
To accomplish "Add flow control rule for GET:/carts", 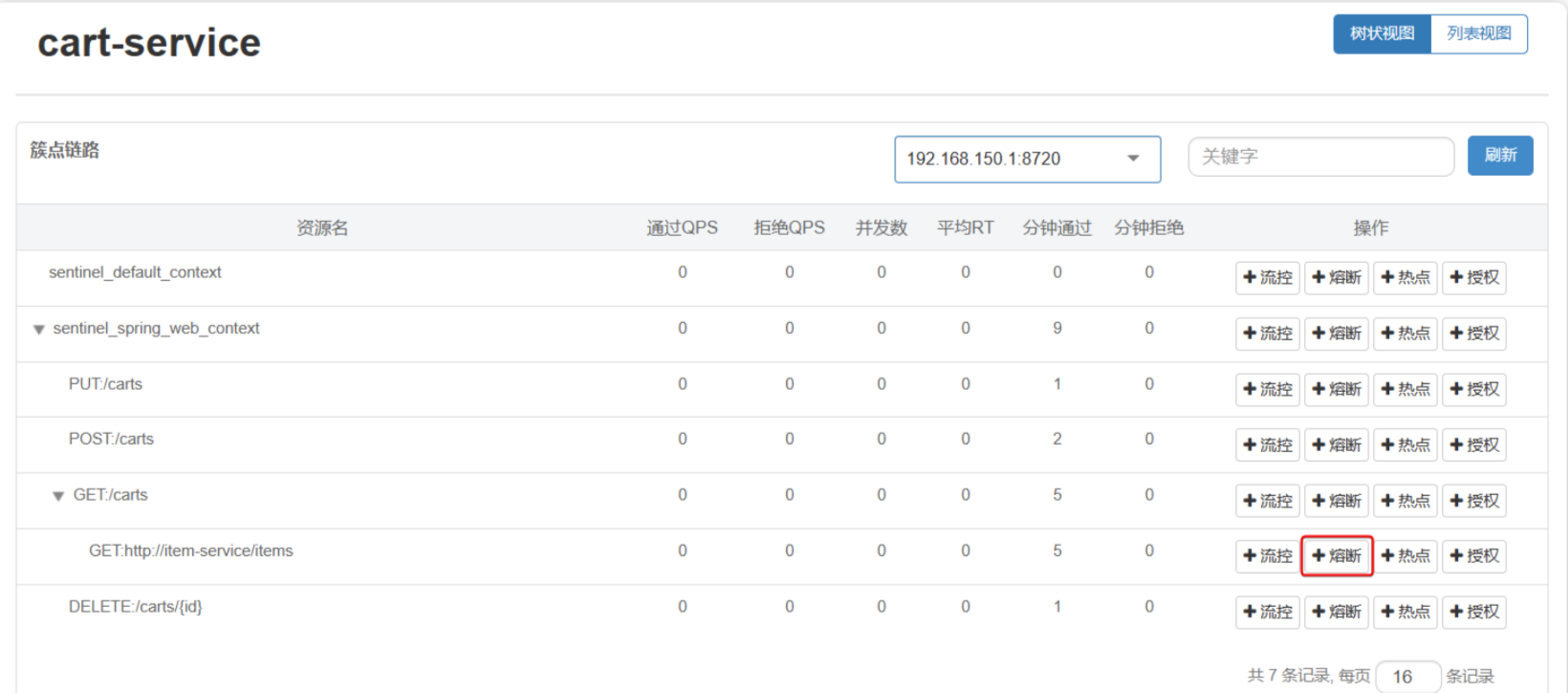I will tap(1267, 501).
